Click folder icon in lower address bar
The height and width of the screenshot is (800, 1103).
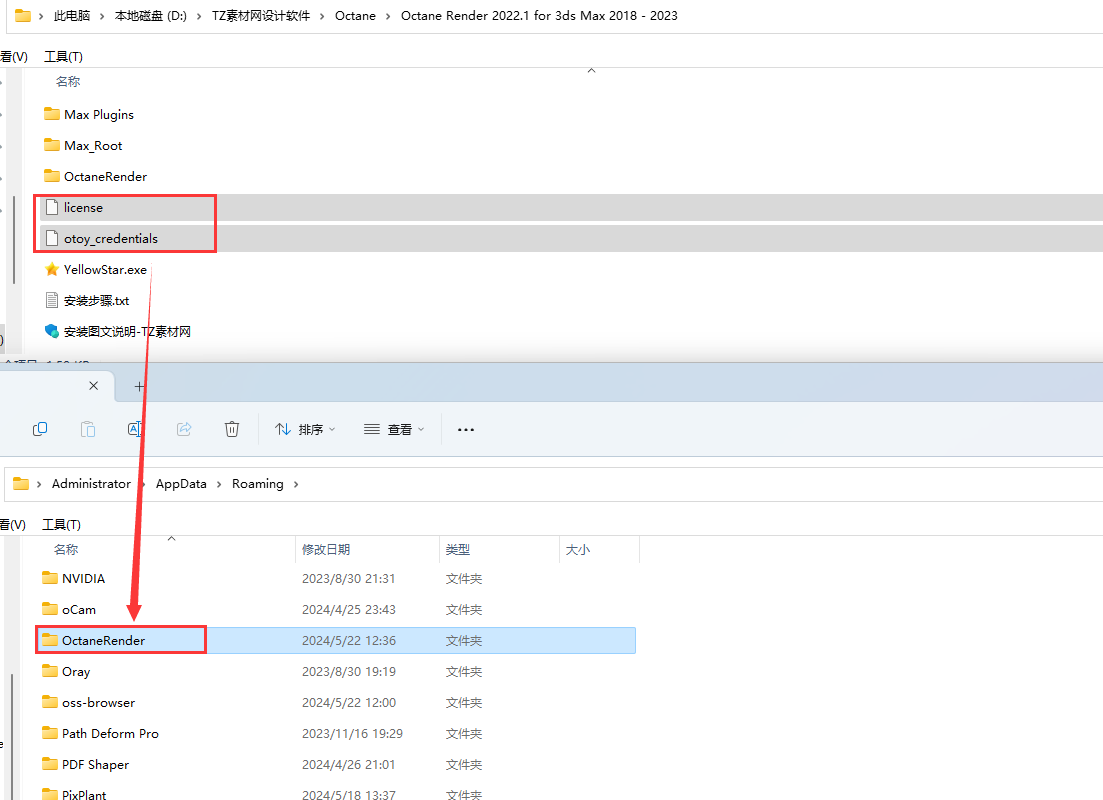[x=21, y=483]
